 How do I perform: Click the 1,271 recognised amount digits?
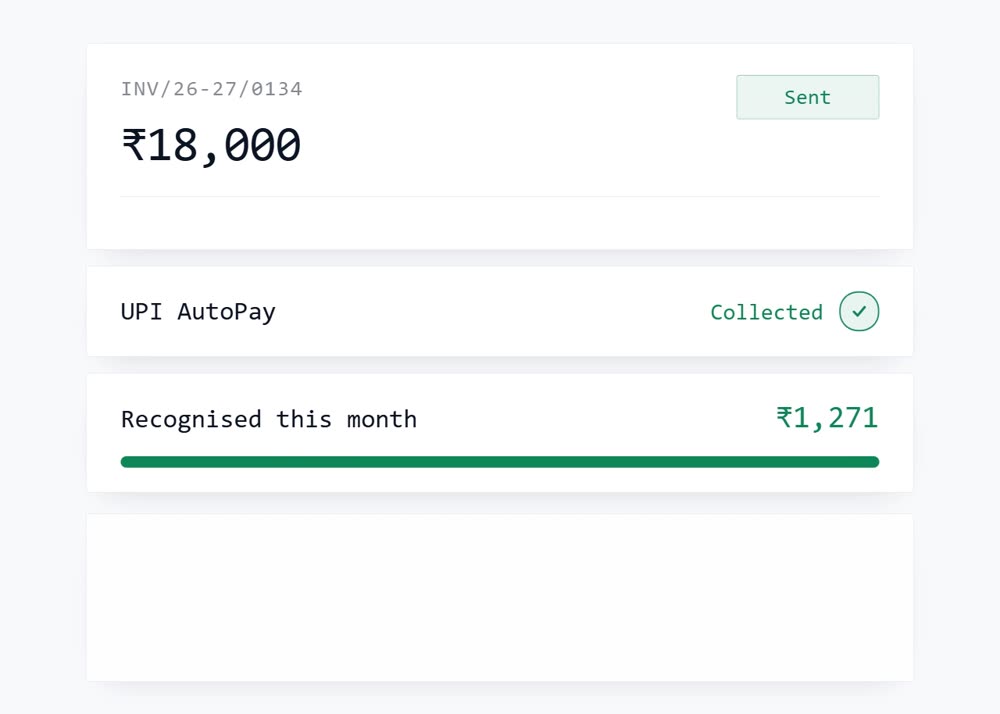836,418
